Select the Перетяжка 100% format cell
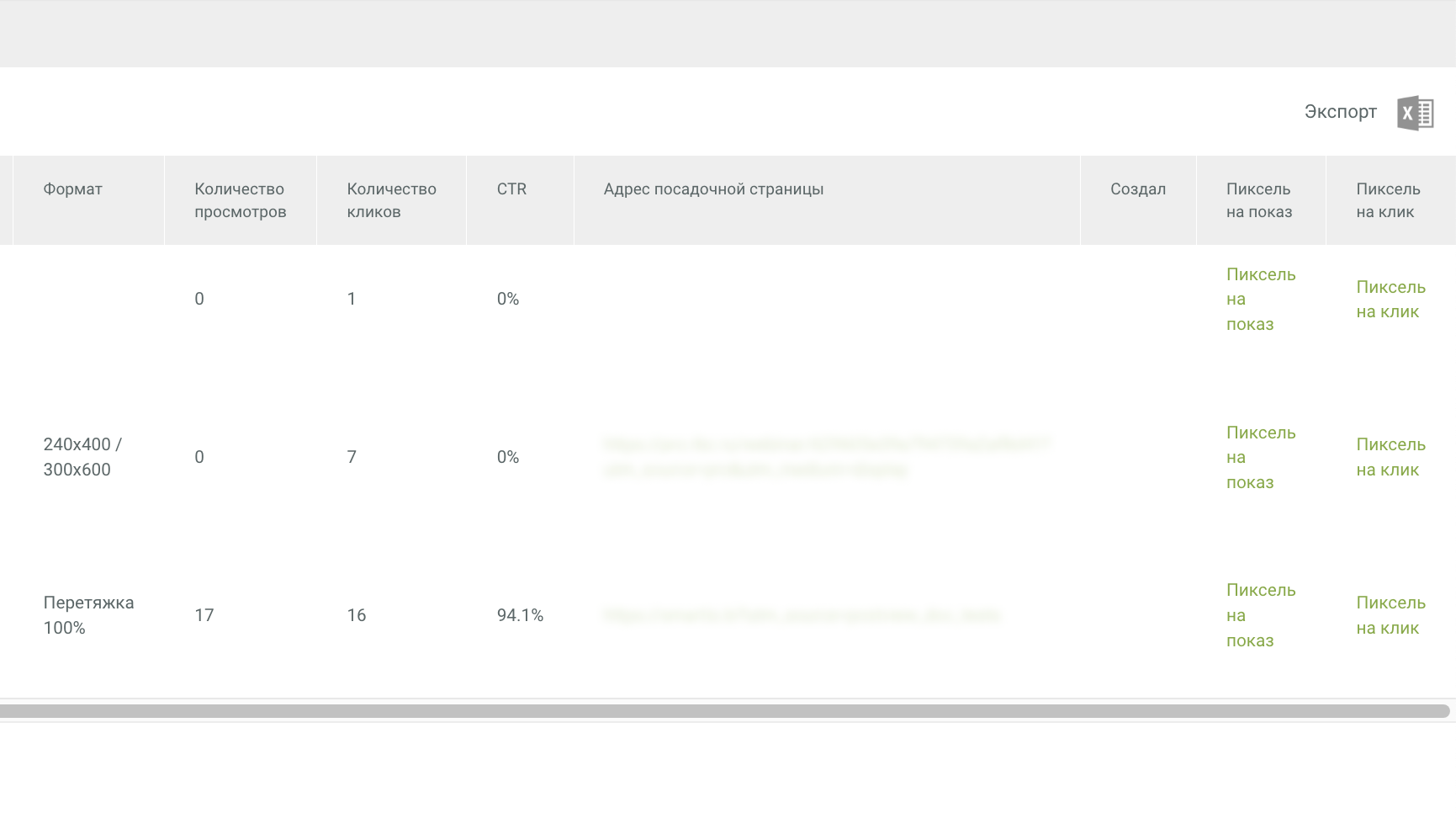The image size is (1456, 834). (x=88, y=615)
